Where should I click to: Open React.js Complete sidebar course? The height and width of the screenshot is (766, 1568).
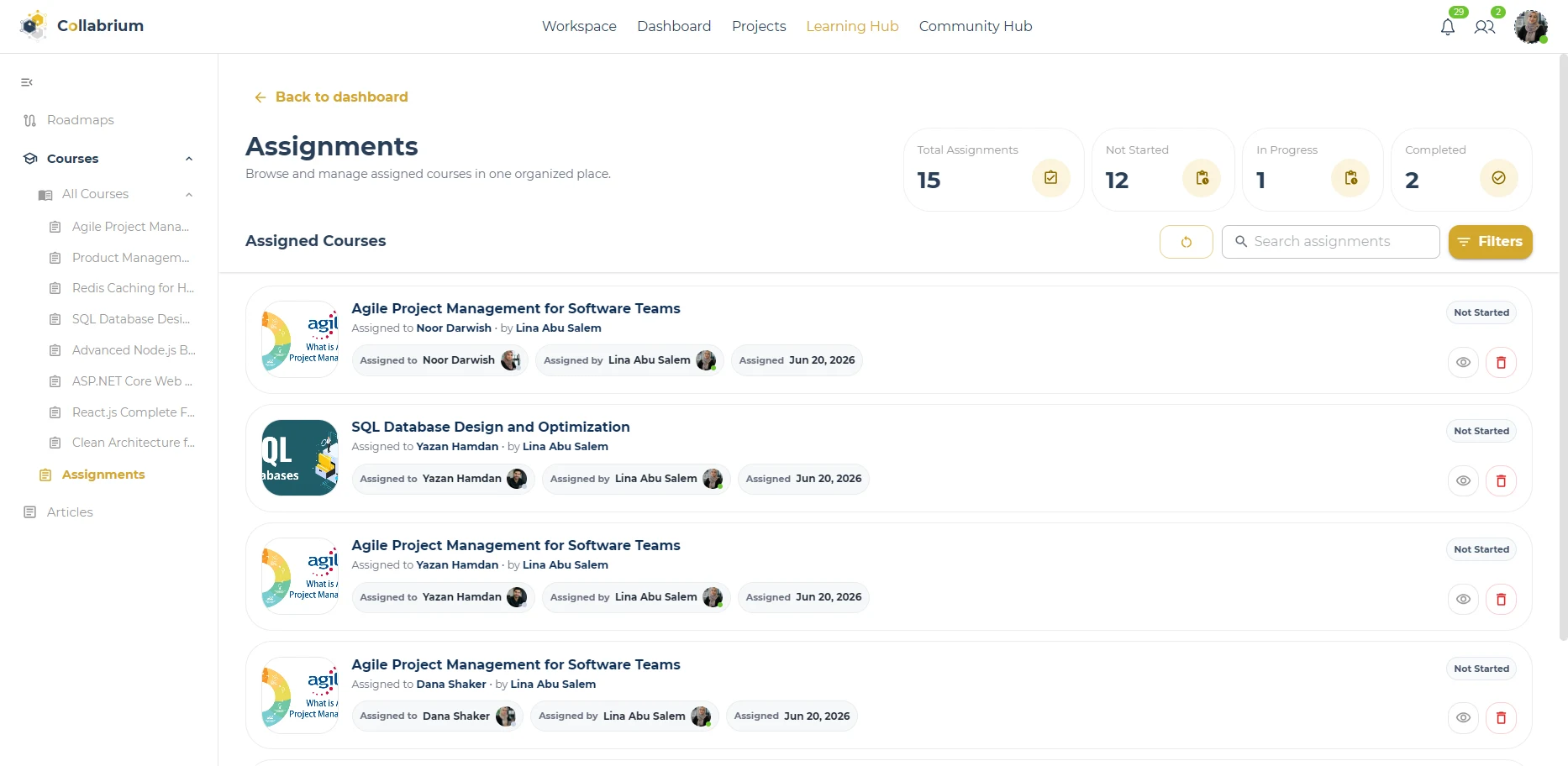click(x=134, y=412)
